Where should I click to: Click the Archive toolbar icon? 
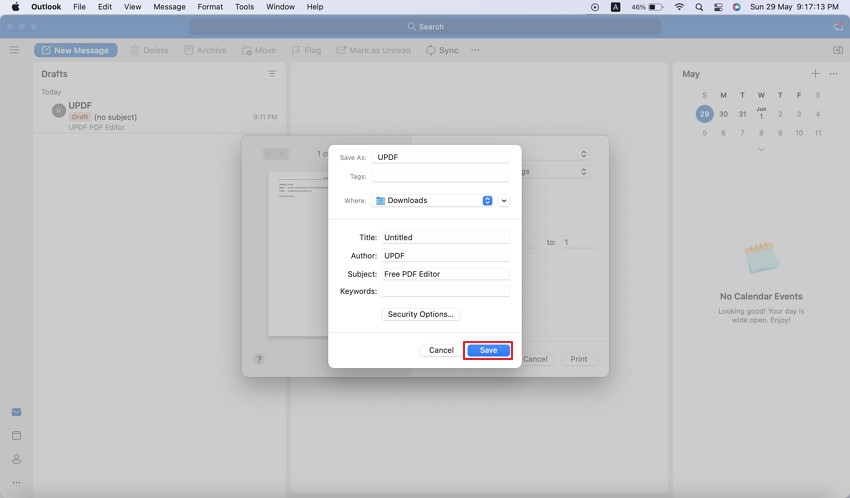point(205,50)
